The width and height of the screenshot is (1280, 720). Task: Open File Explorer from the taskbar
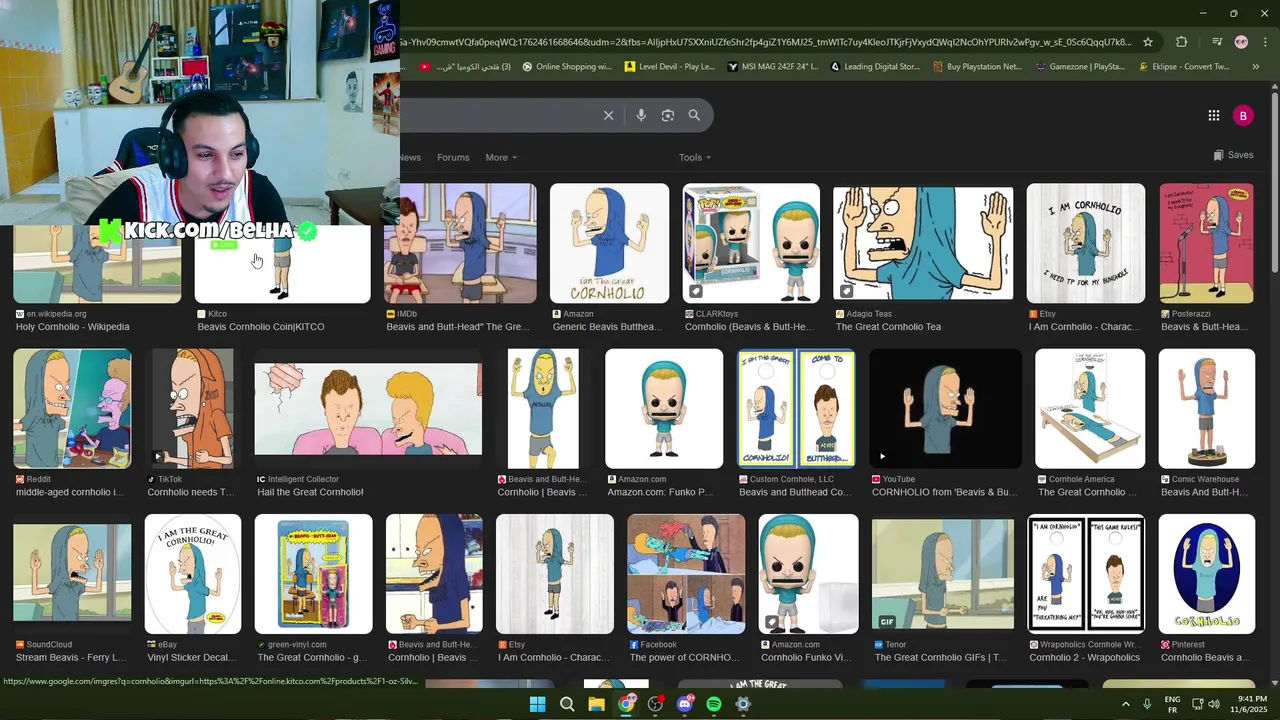(596, 704)
